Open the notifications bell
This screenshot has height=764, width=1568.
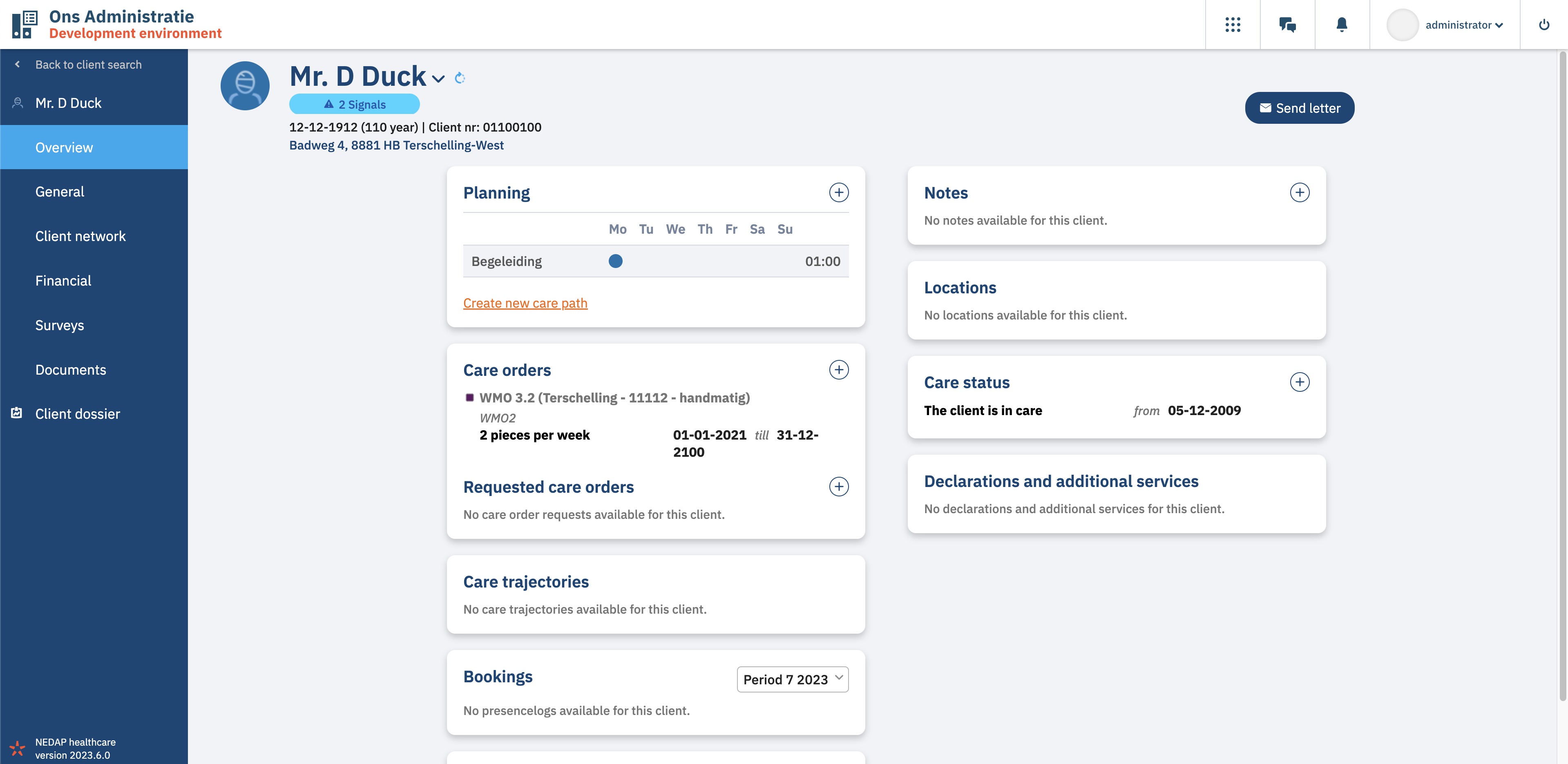click(1342, 25)
